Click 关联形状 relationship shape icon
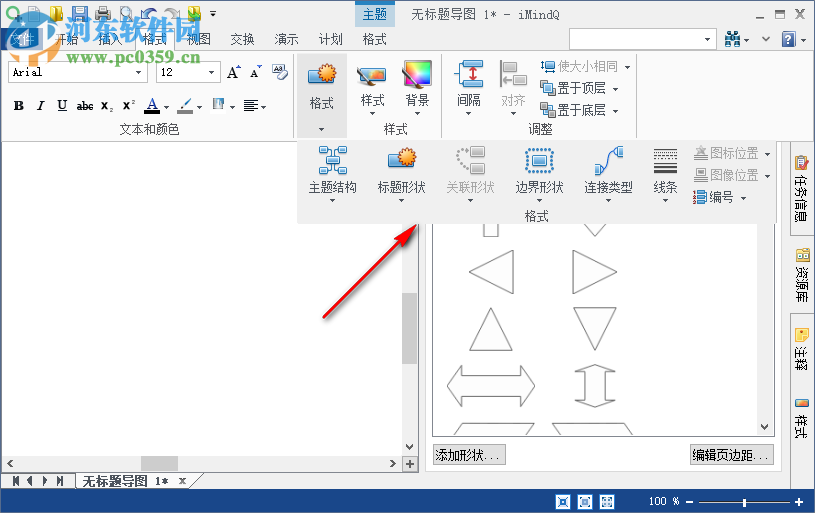The width and height of the screenshot is (815, 513). point(470,160)
